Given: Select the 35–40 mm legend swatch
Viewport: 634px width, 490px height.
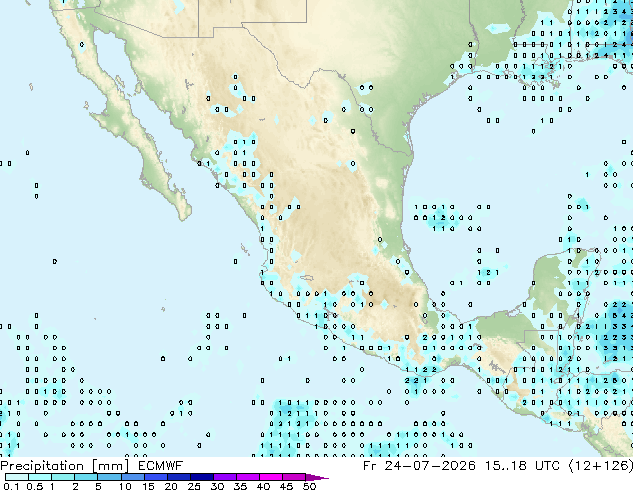Looking at the screenshot, I should [x=248, y=477].
